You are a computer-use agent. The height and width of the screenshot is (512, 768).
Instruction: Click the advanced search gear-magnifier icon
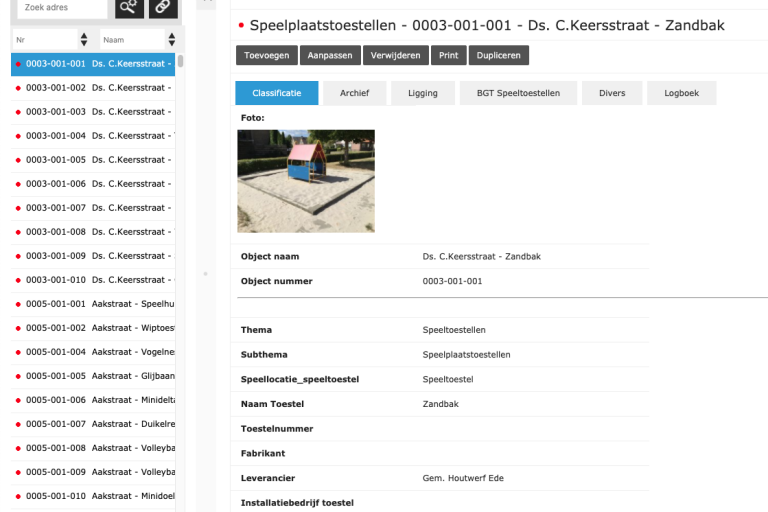pos(128,7)
